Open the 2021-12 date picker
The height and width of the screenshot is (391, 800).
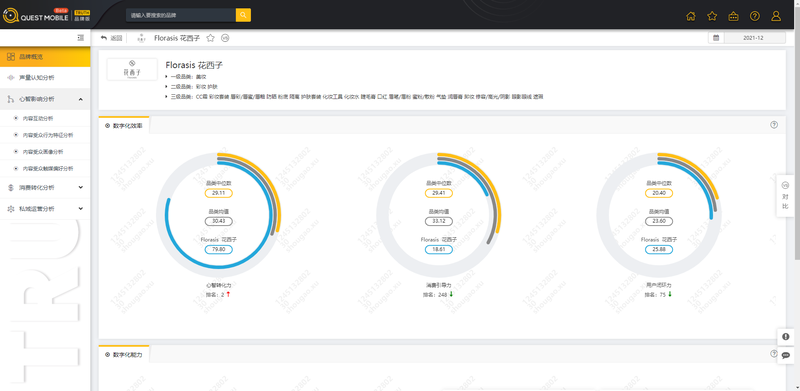click(747, 38)
